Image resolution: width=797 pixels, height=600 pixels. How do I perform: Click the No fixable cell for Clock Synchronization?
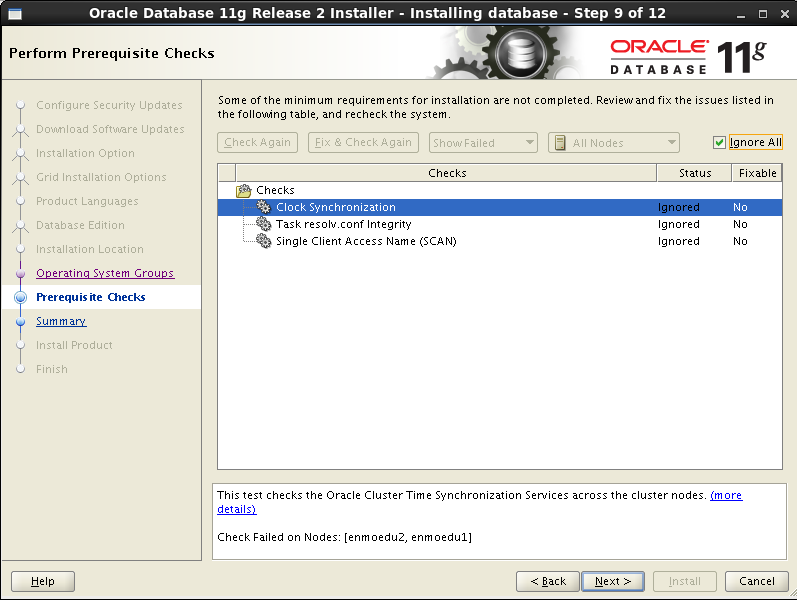pyautogui.click(x=740, y=207)
